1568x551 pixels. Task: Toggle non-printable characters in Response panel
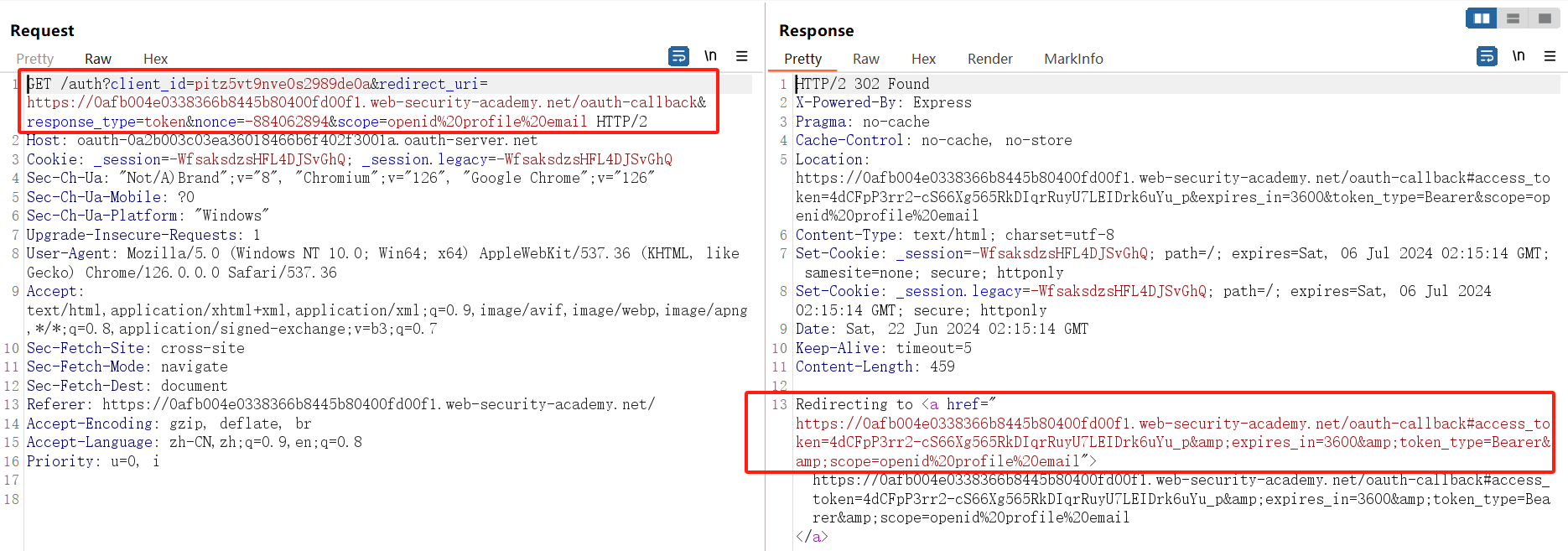pyautogui.click(x=1519, y=56)
